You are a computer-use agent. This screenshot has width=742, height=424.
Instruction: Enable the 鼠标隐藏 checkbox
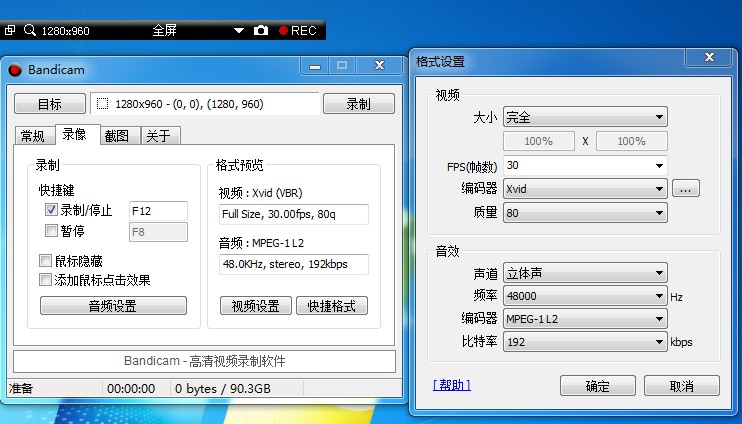pyautogui.click(x=45, y=260)
